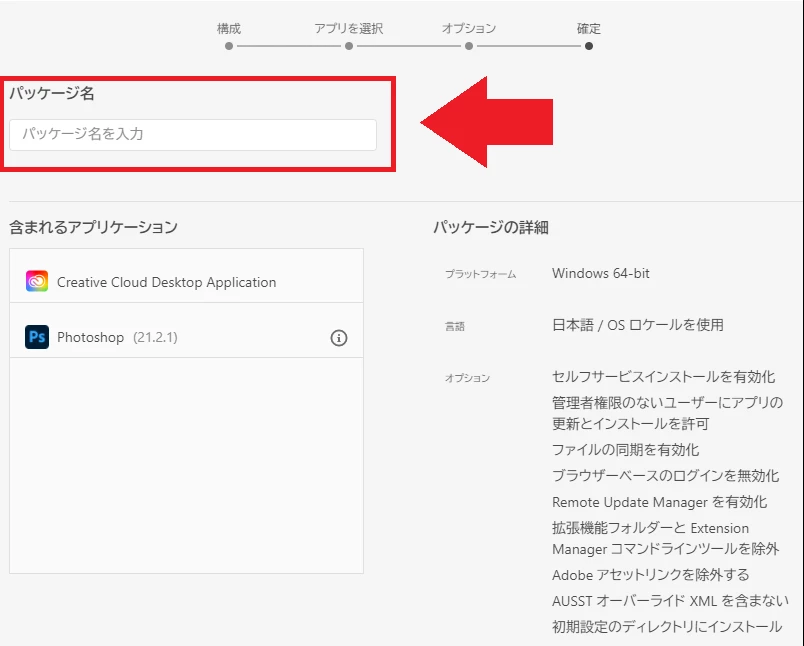Select the Creative Cloud Desktop Application row text

click(x=167, y=282)
